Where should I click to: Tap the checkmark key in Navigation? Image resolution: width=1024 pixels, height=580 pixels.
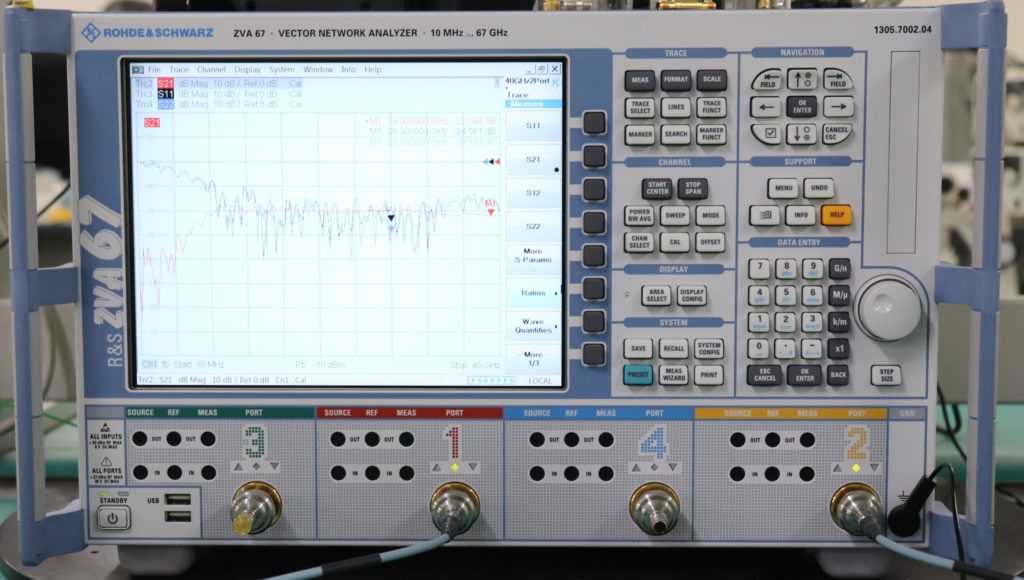click(769, 133)
